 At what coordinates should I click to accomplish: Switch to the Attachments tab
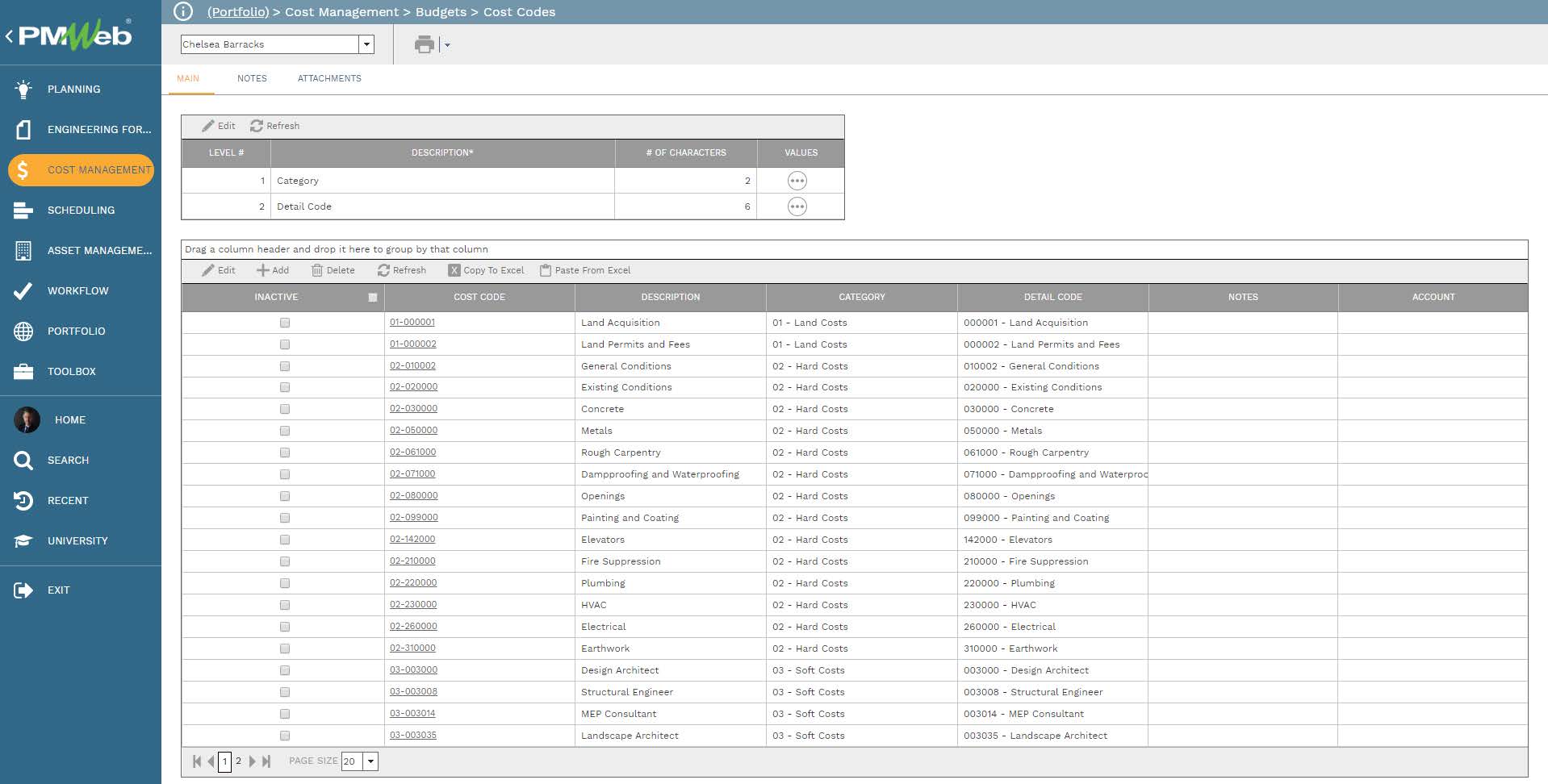pos(329,78)
